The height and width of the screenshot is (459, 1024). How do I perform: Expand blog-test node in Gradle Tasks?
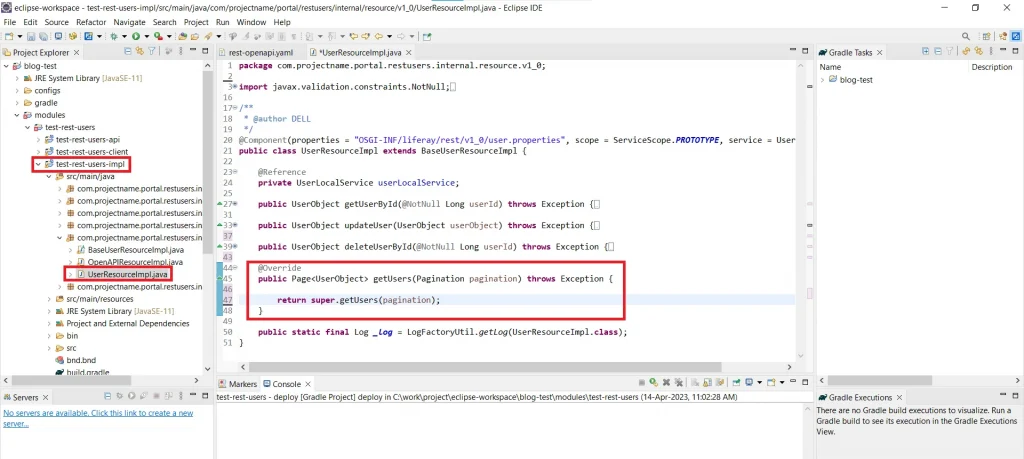tap(822, 80)
